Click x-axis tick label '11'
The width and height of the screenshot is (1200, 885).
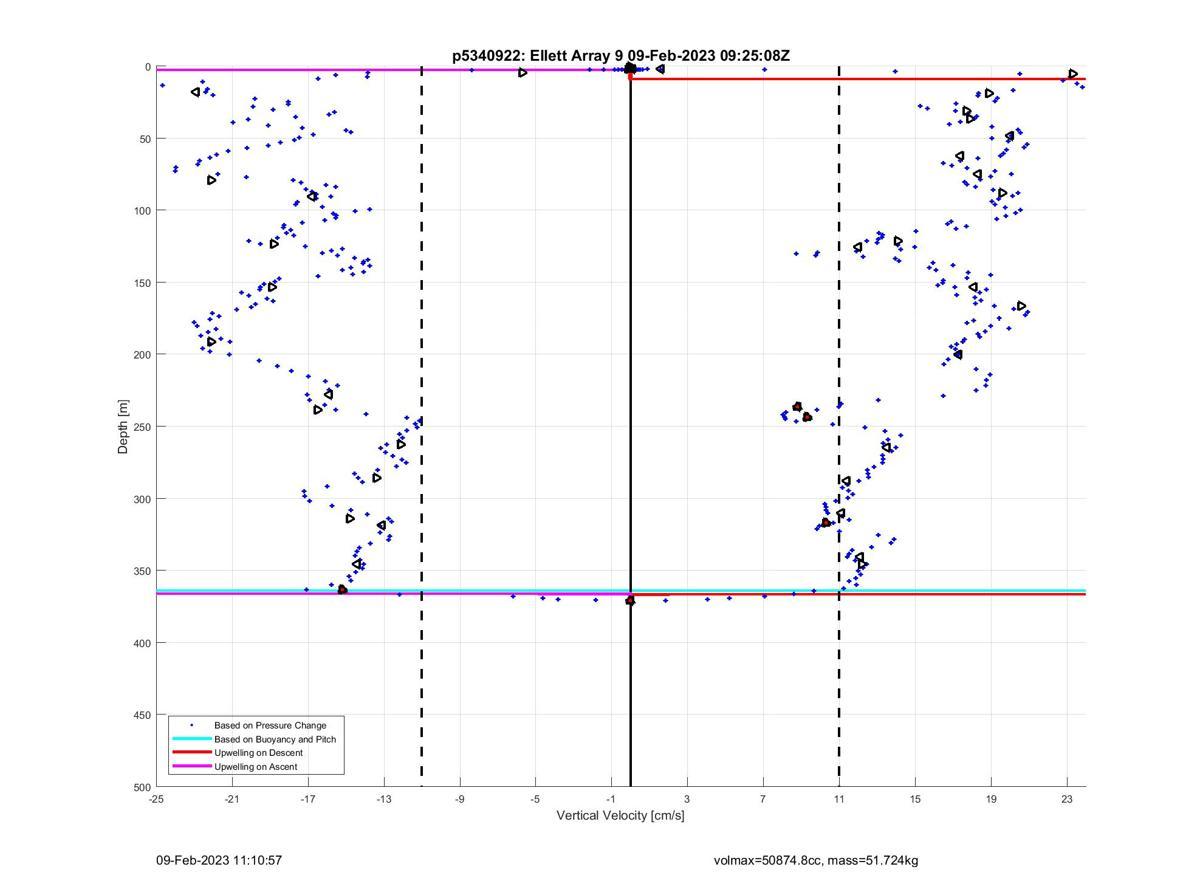839,798
